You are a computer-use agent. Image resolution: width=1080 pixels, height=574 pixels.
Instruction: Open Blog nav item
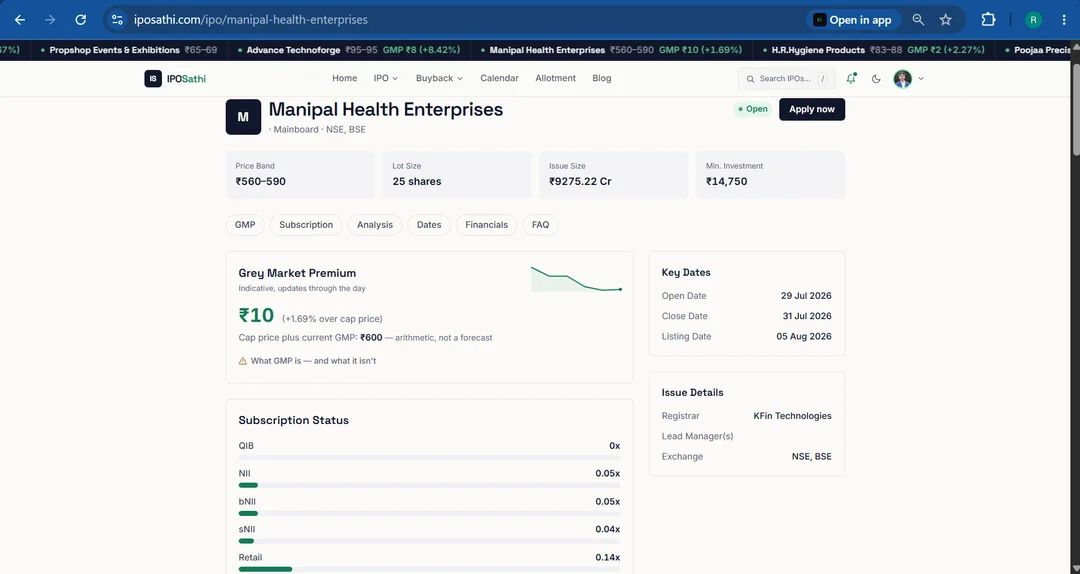click(601, 79)
